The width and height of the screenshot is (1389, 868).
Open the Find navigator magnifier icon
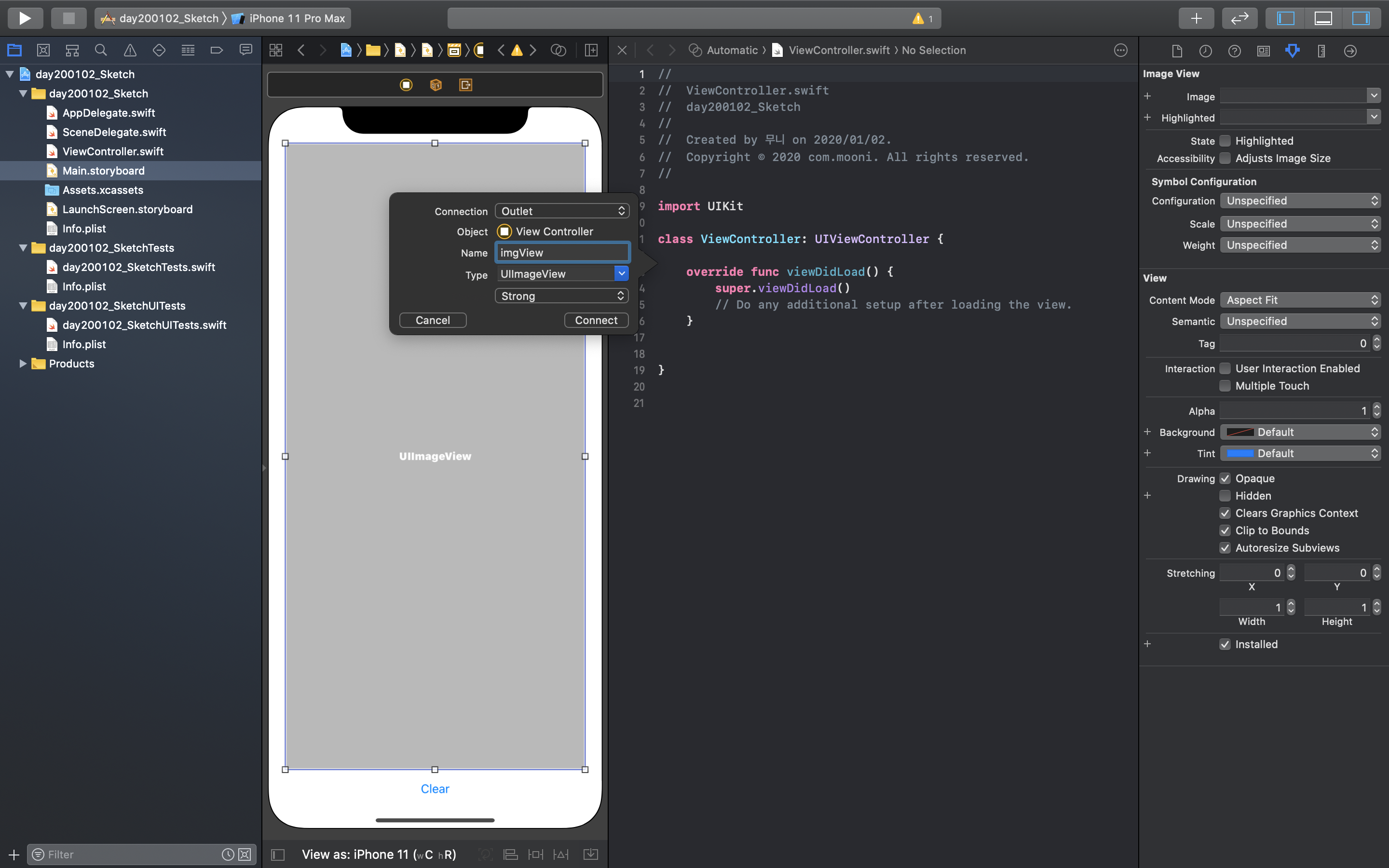[x=101, y=51]
